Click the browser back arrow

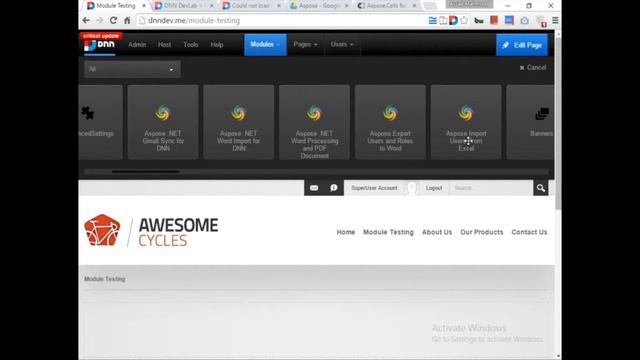(x=86, y=20)
